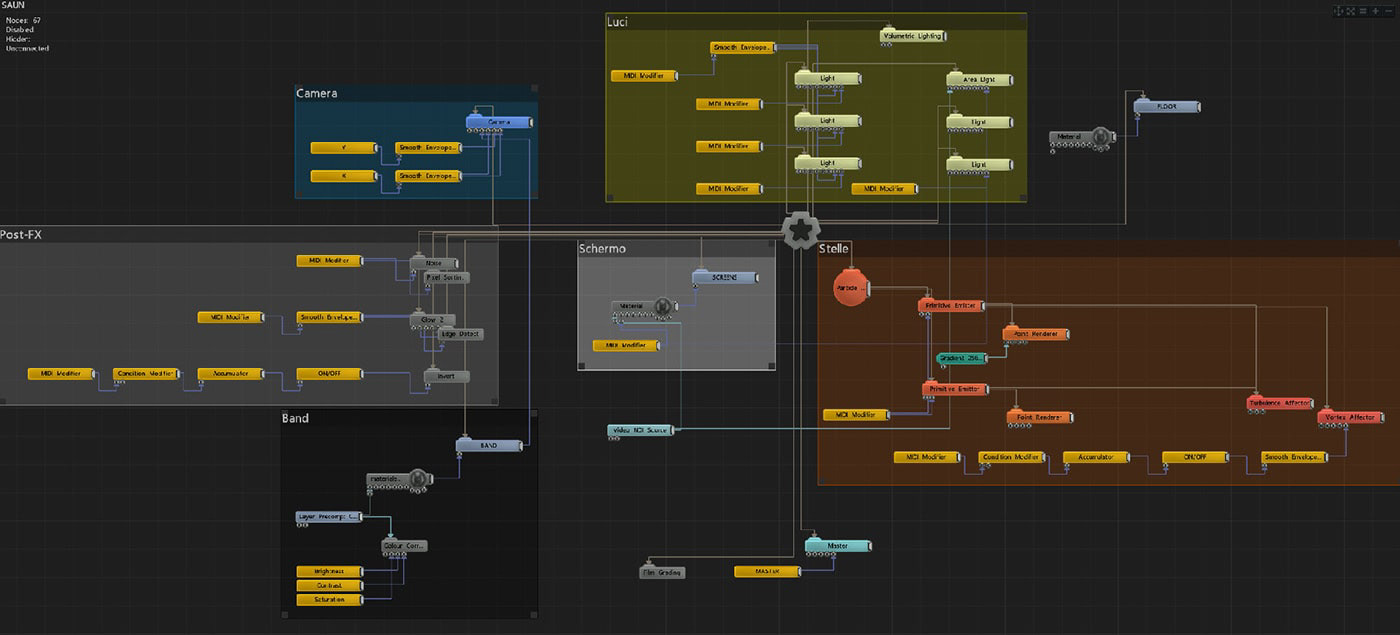Viewport: 1400px width, 635px height.
Task: Zoom in with the plus icon
Action: (1376, 11)
